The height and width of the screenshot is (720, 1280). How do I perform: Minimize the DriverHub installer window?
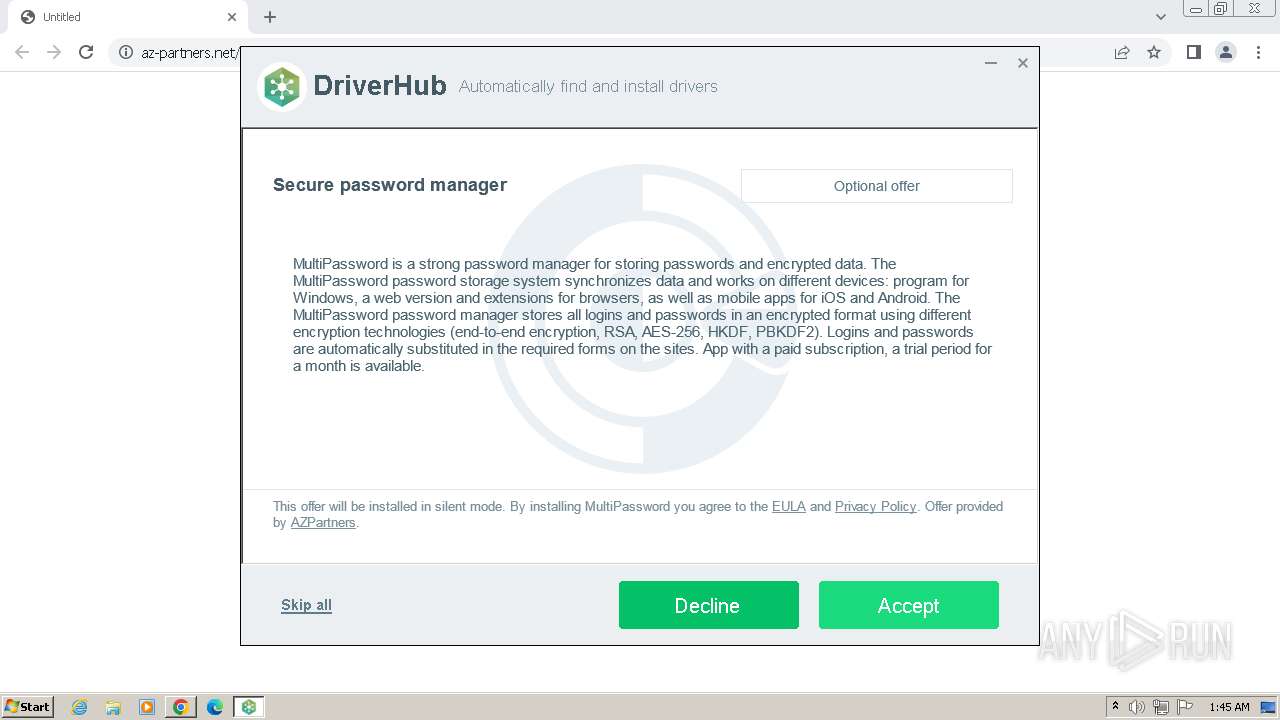[991, 63]
